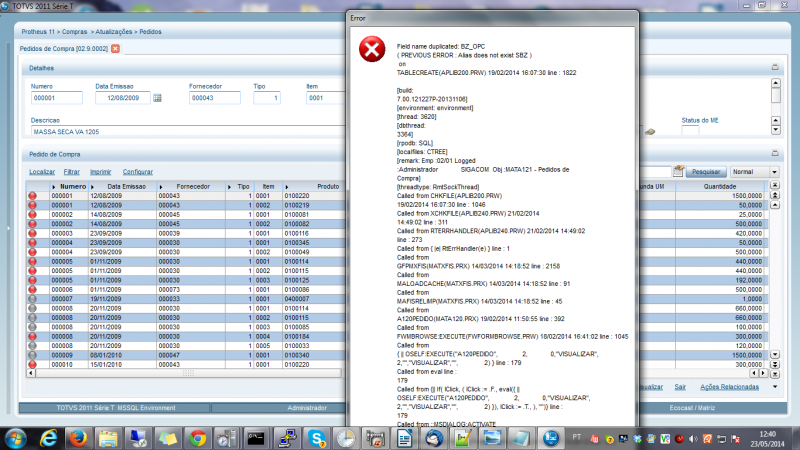Open Windows Explorer folder in taskbar

coord(108,438)
